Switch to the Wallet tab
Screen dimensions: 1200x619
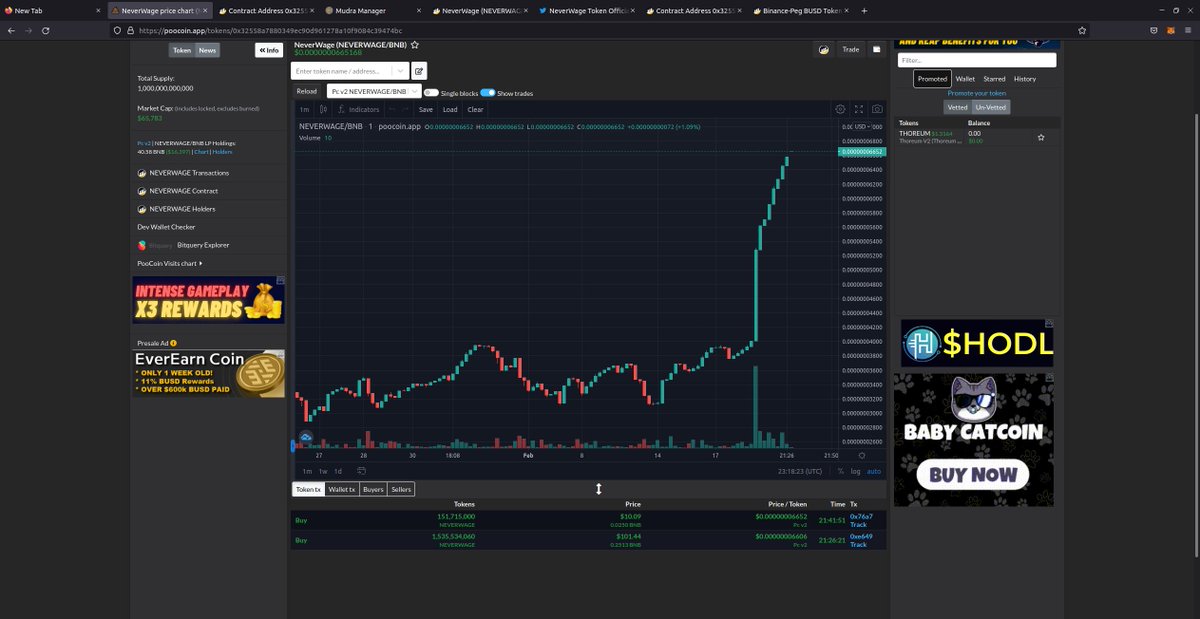(x=965, y=78)
